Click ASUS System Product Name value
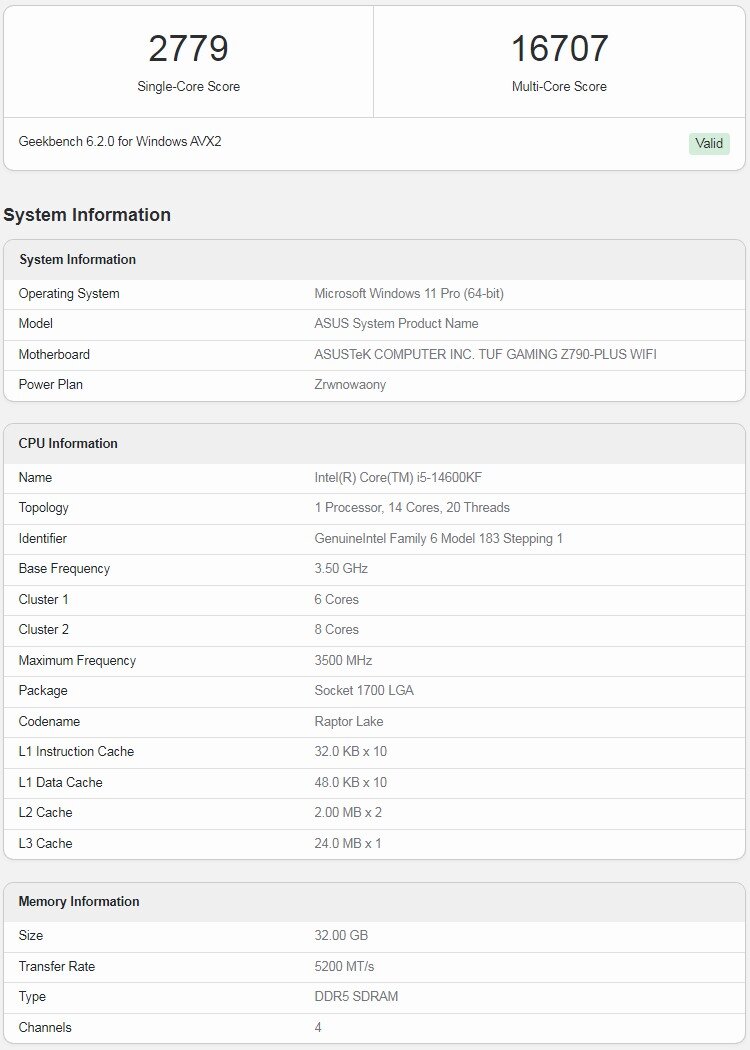Screen dimensions: 750x1050 click(x=396, y=323)
